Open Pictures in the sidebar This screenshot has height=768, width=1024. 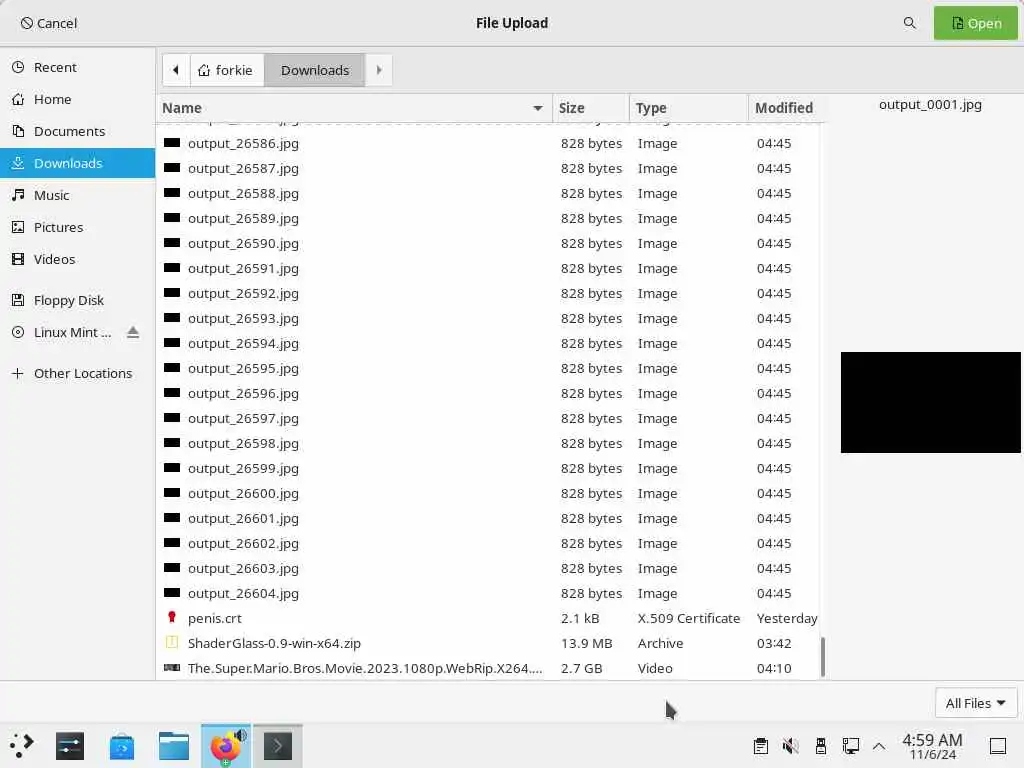pos(78,227)
